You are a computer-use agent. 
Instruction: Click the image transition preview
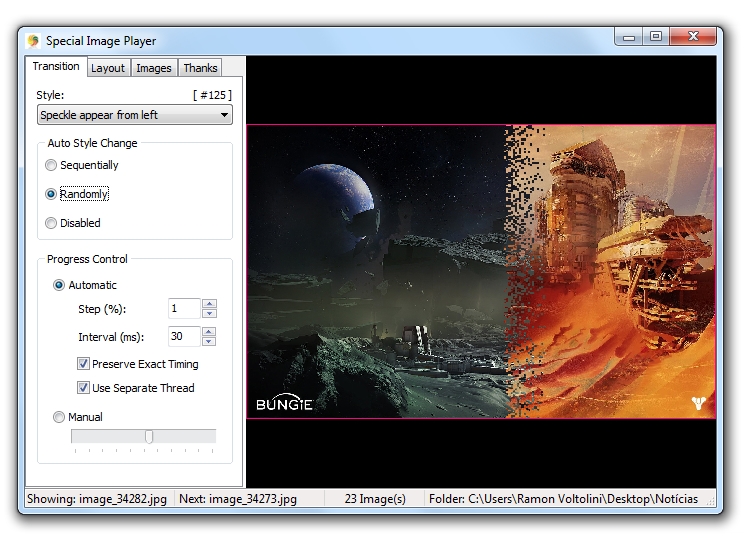pyautogui.click(x=481, y=271)
